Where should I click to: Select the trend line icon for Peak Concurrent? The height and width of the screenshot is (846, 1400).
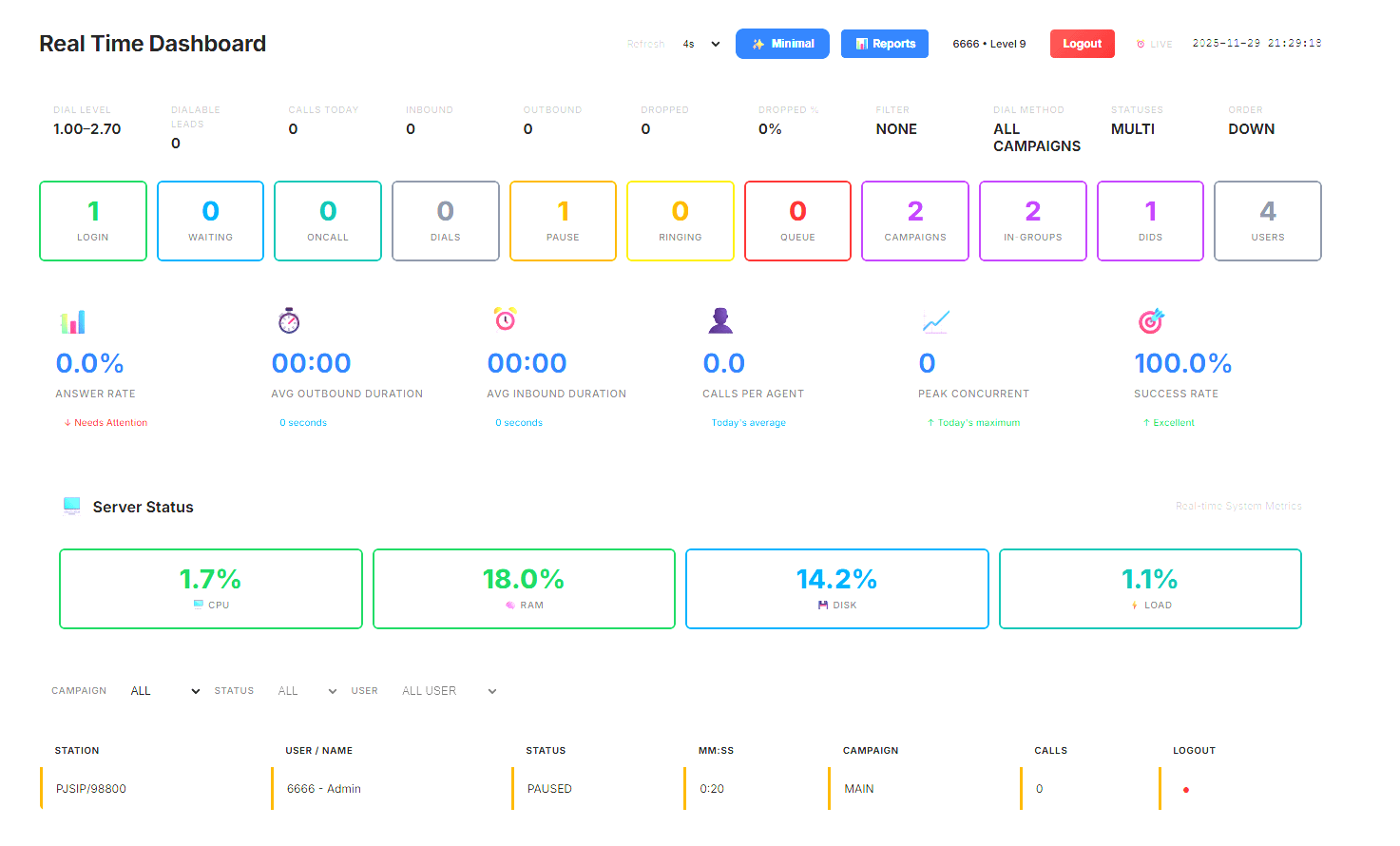936,321
